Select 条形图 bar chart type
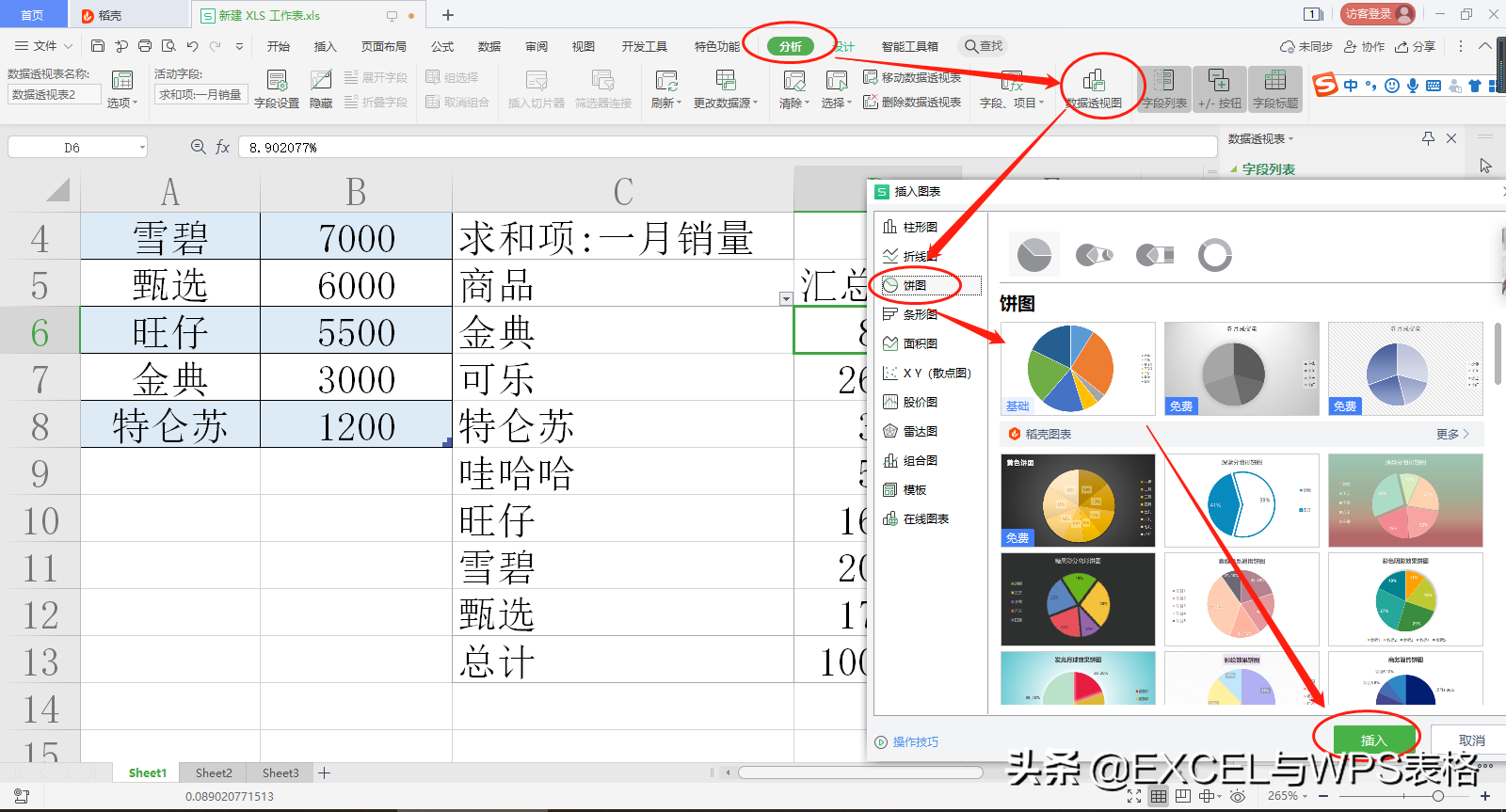The width and height of the screenshot is (1506, 812). click(910, 314)
